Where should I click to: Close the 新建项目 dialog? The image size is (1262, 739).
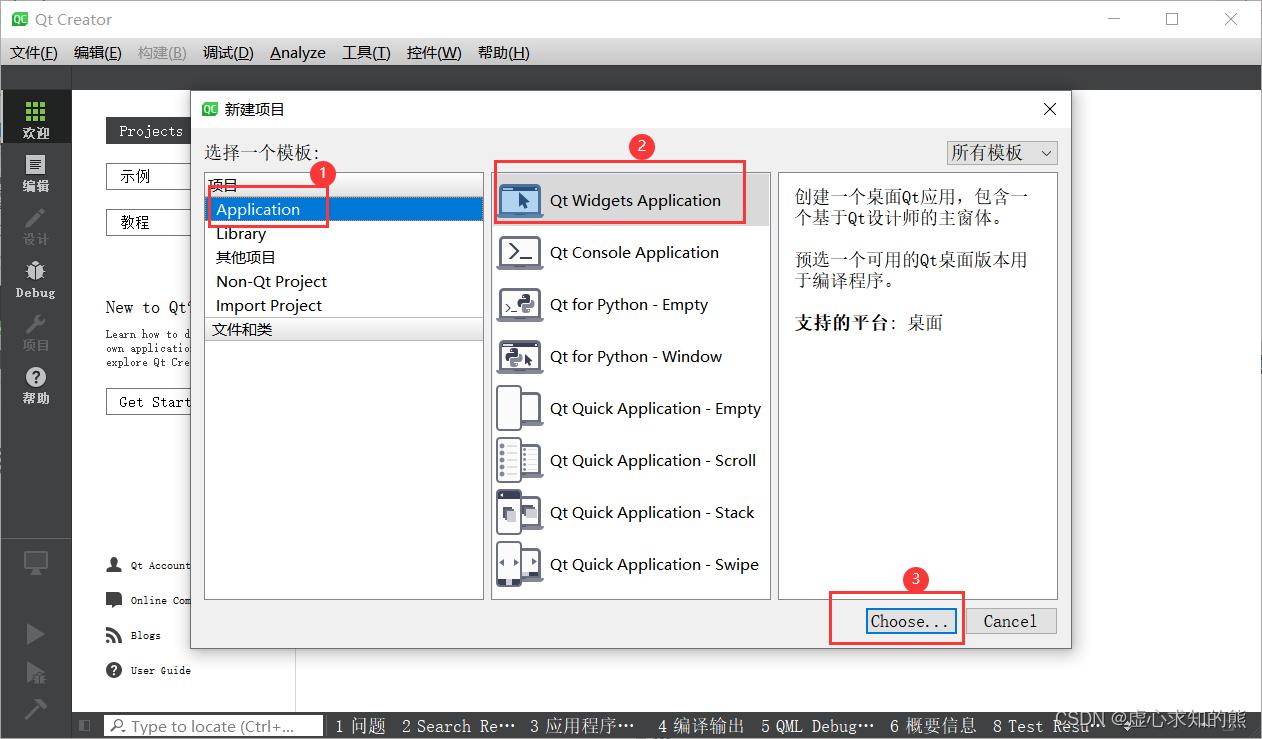1049,109
